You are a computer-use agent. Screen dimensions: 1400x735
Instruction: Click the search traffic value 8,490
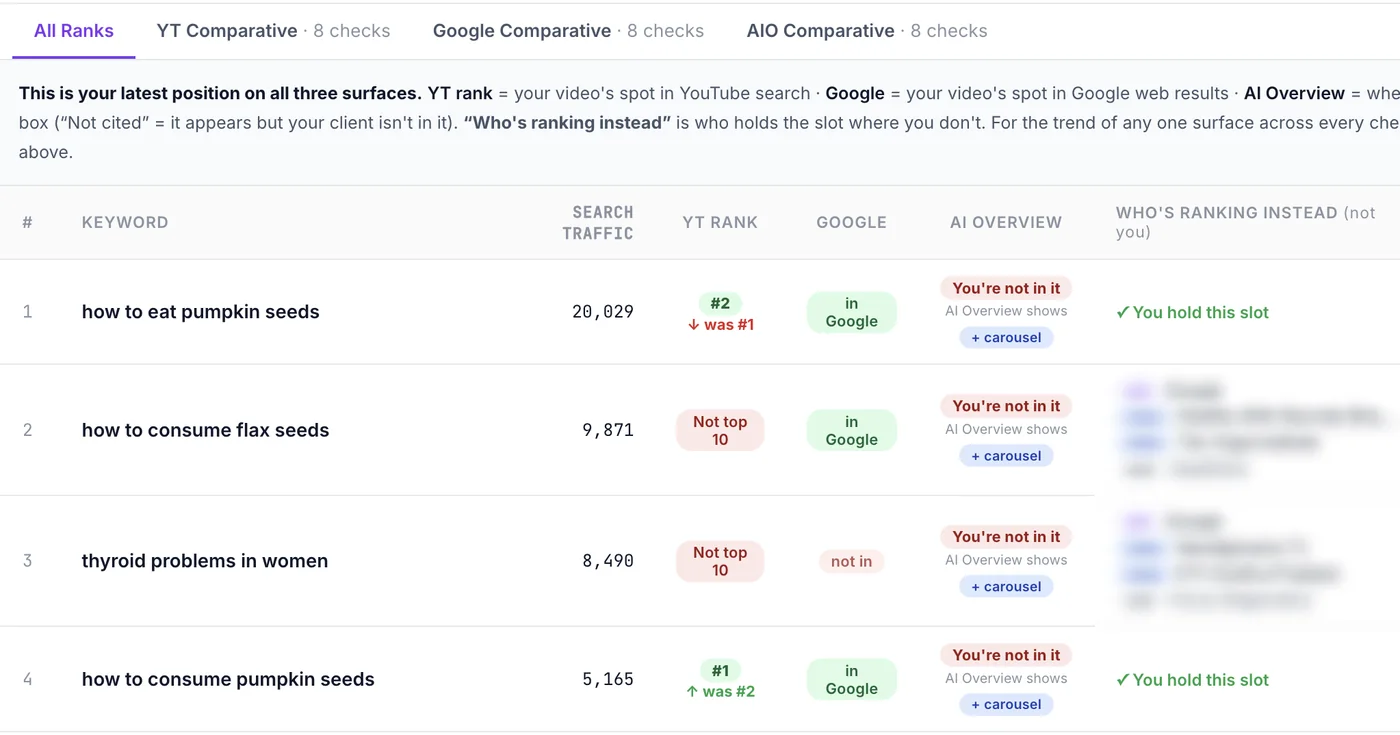point(608,561)
